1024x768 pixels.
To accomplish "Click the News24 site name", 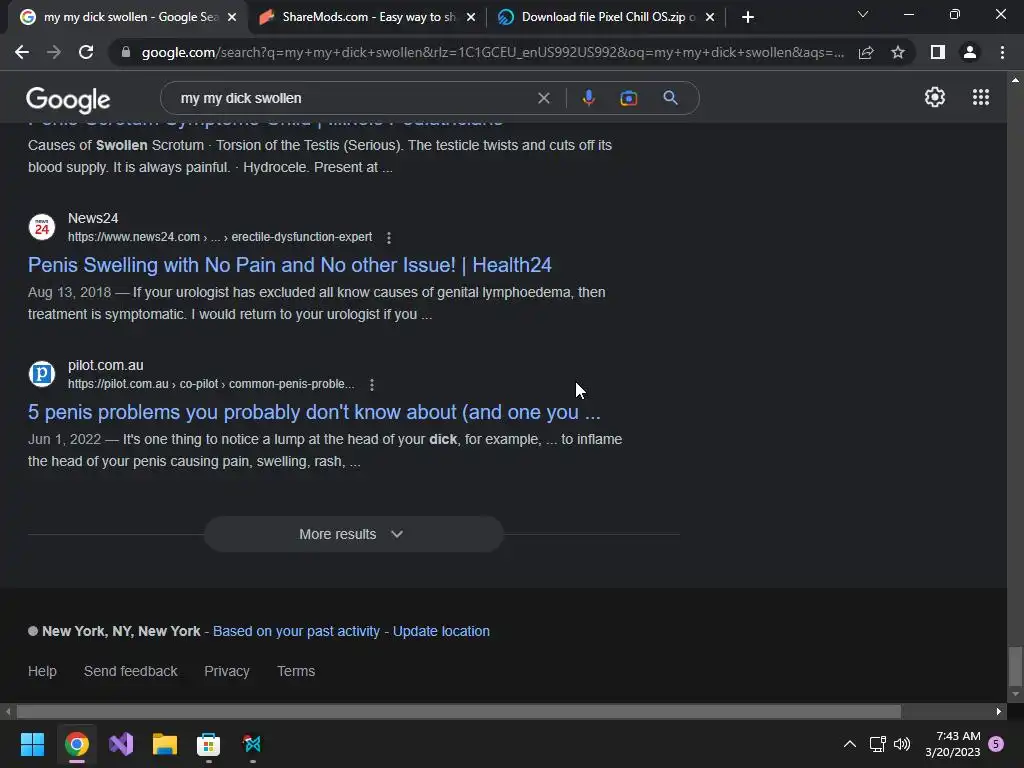I will point(93,218).
